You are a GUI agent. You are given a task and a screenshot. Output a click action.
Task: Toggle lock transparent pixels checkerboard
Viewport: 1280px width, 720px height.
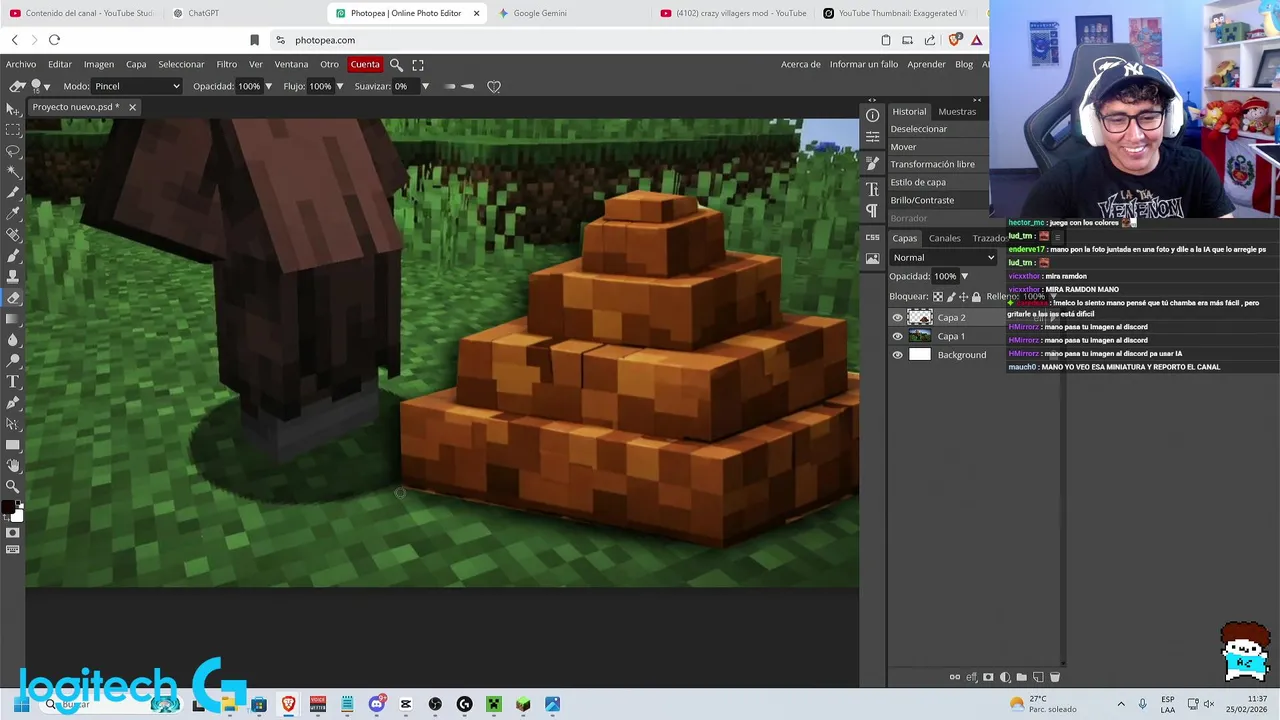tap(938, 297)
